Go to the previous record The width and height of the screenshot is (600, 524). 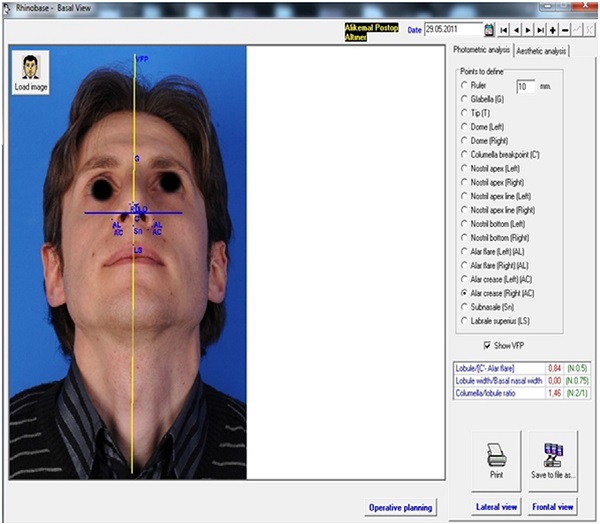[516, 31]
